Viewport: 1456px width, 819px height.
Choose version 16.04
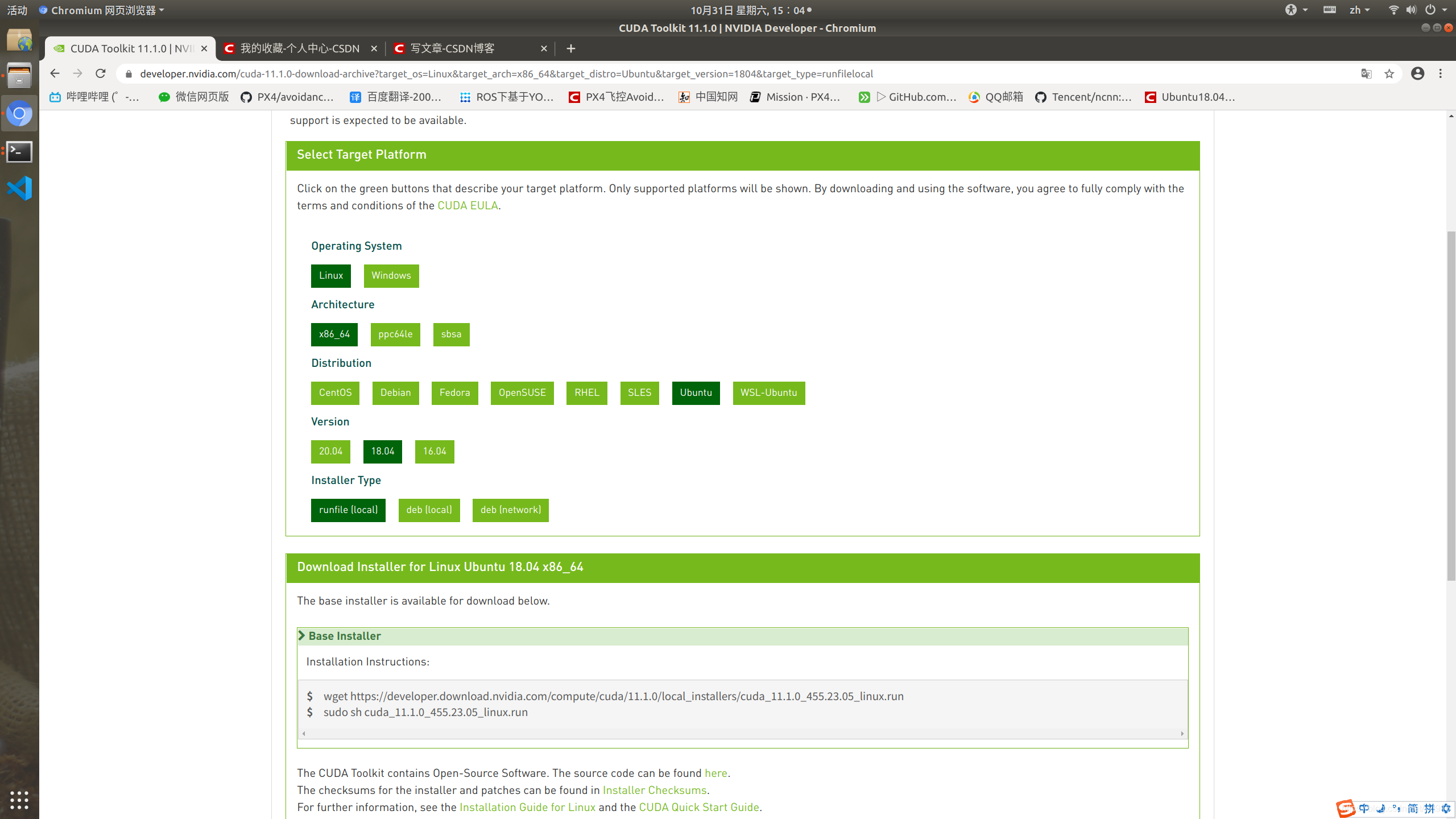click(x=435, y=452)
